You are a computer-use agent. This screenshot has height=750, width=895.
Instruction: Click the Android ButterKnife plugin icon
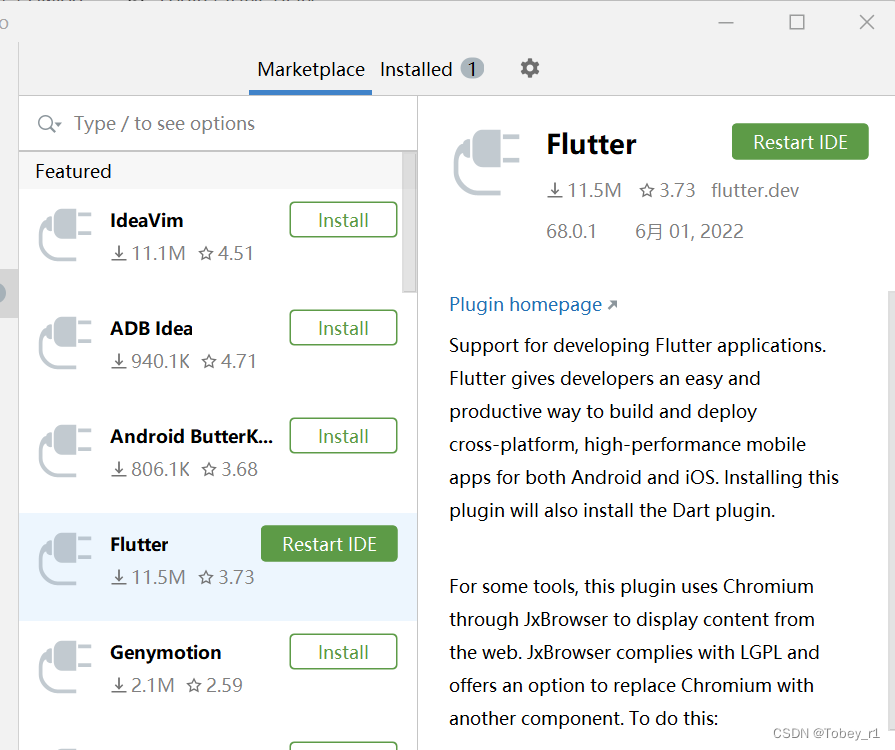(x=65, y=451)
